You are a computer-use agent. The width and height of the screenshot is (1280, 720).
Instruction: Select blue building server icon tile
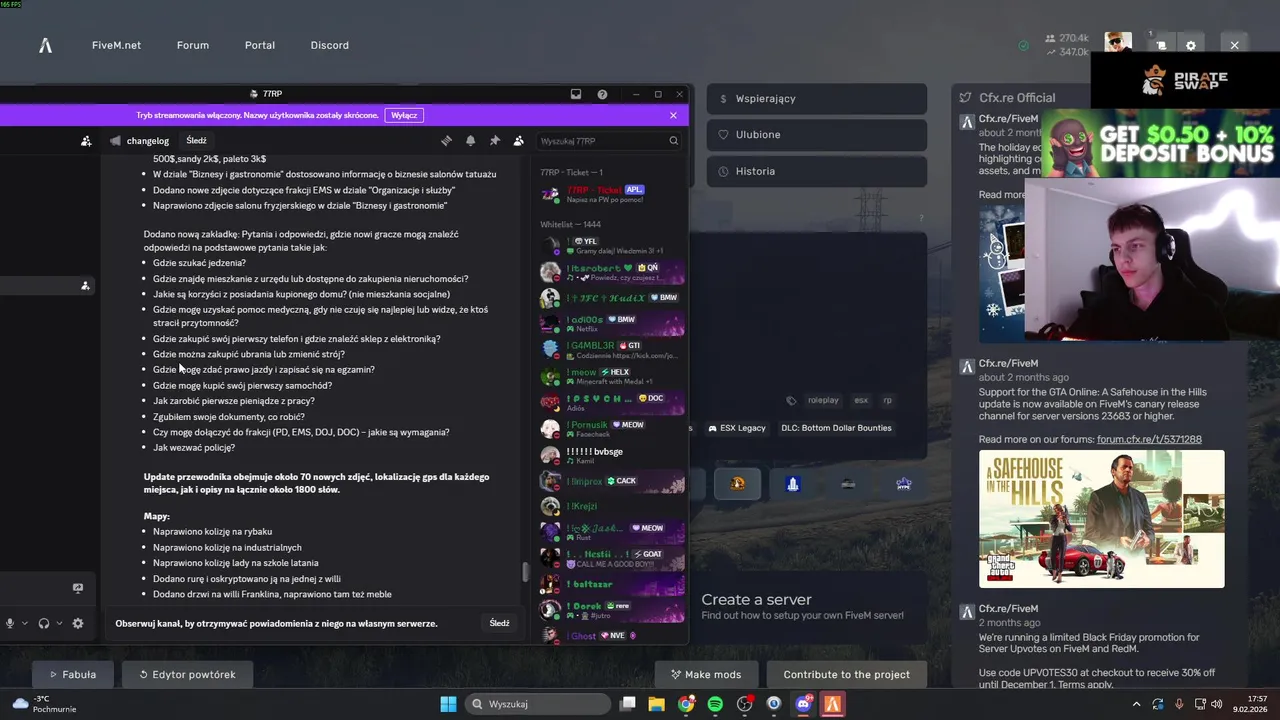(x=793, y=483)
